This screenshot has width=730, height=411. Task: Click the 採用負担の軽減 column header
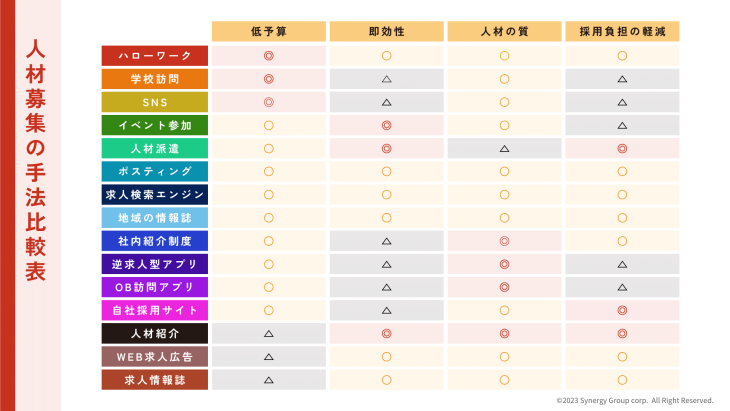click(622, 31)
